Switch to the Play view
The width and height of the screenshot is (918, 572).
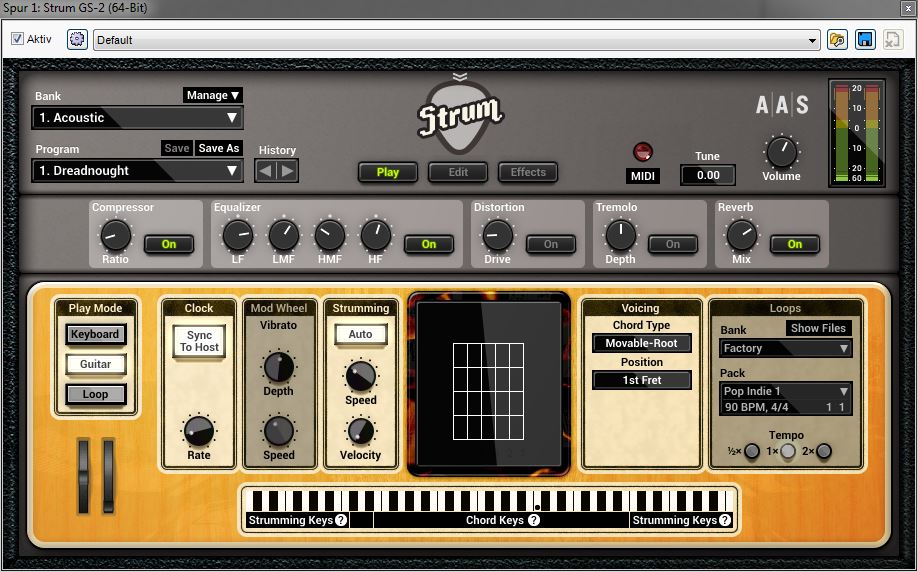(388, 172)
